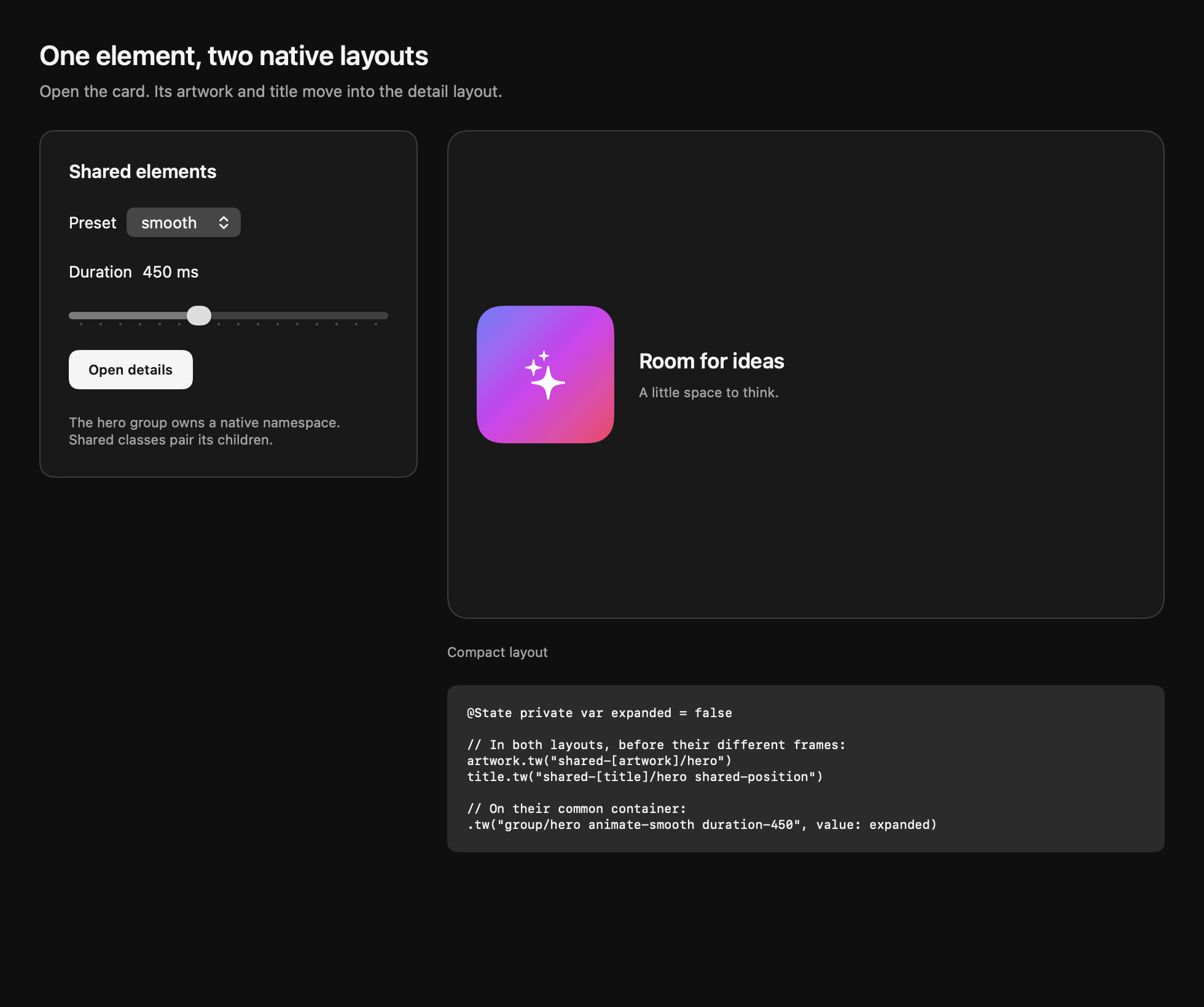1204x1007 pixels.
Task: Click the Open details button
Action: (x=131, y=370)
